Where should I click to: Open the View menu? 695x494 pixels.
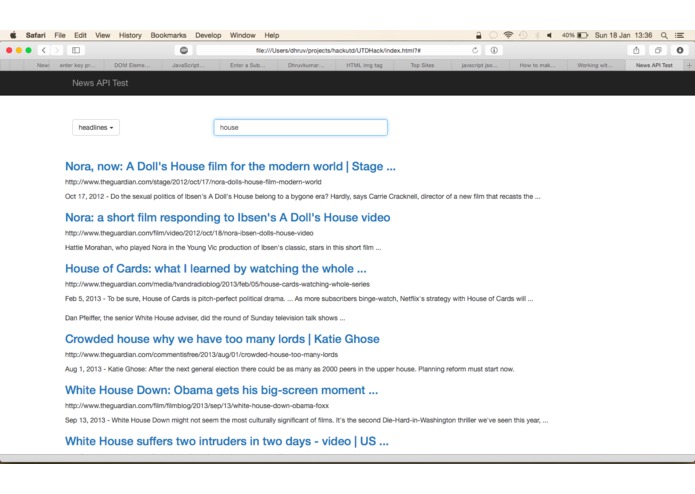click(102, 35)
